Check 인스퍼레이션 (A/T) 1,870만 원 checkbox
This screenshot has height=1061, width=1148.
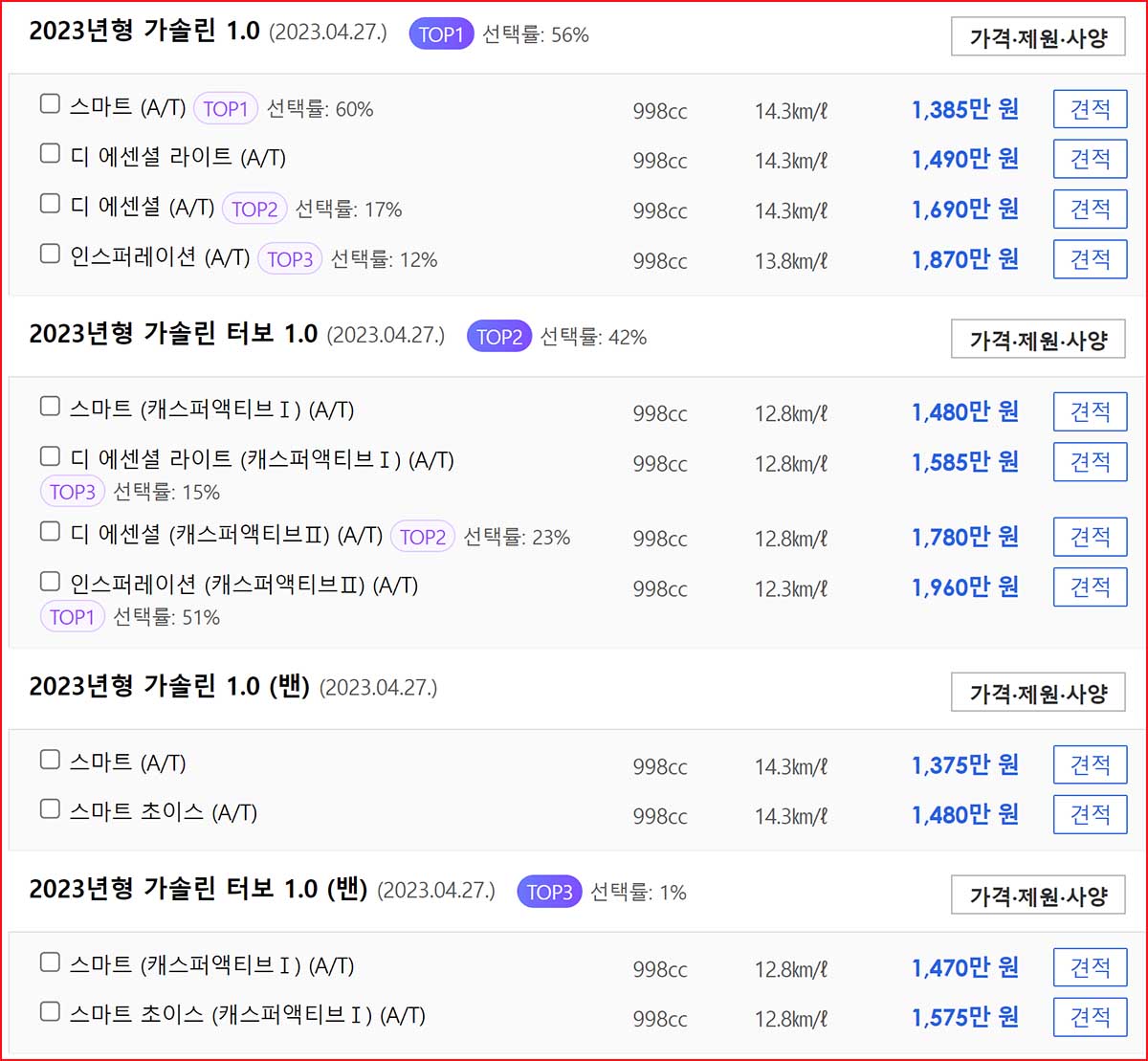(50, 254)
